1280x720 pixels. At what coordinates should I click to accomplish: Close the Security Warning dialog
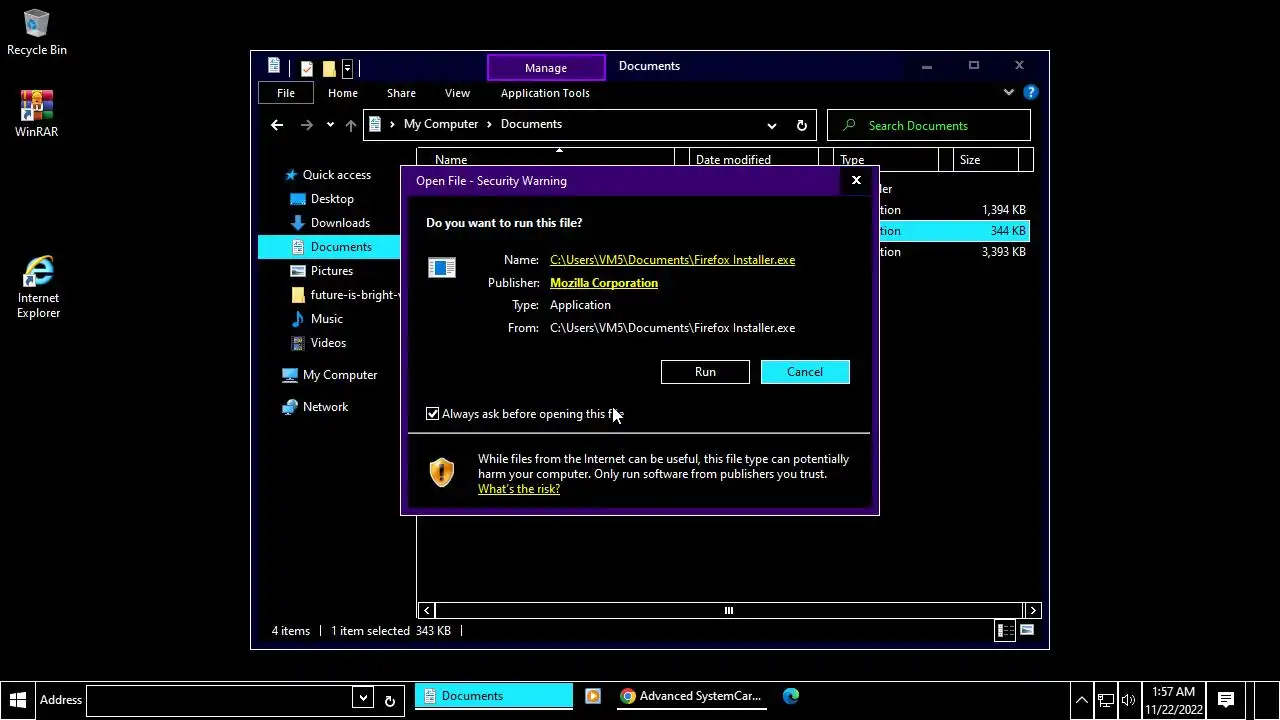click(x=856, y=180)
